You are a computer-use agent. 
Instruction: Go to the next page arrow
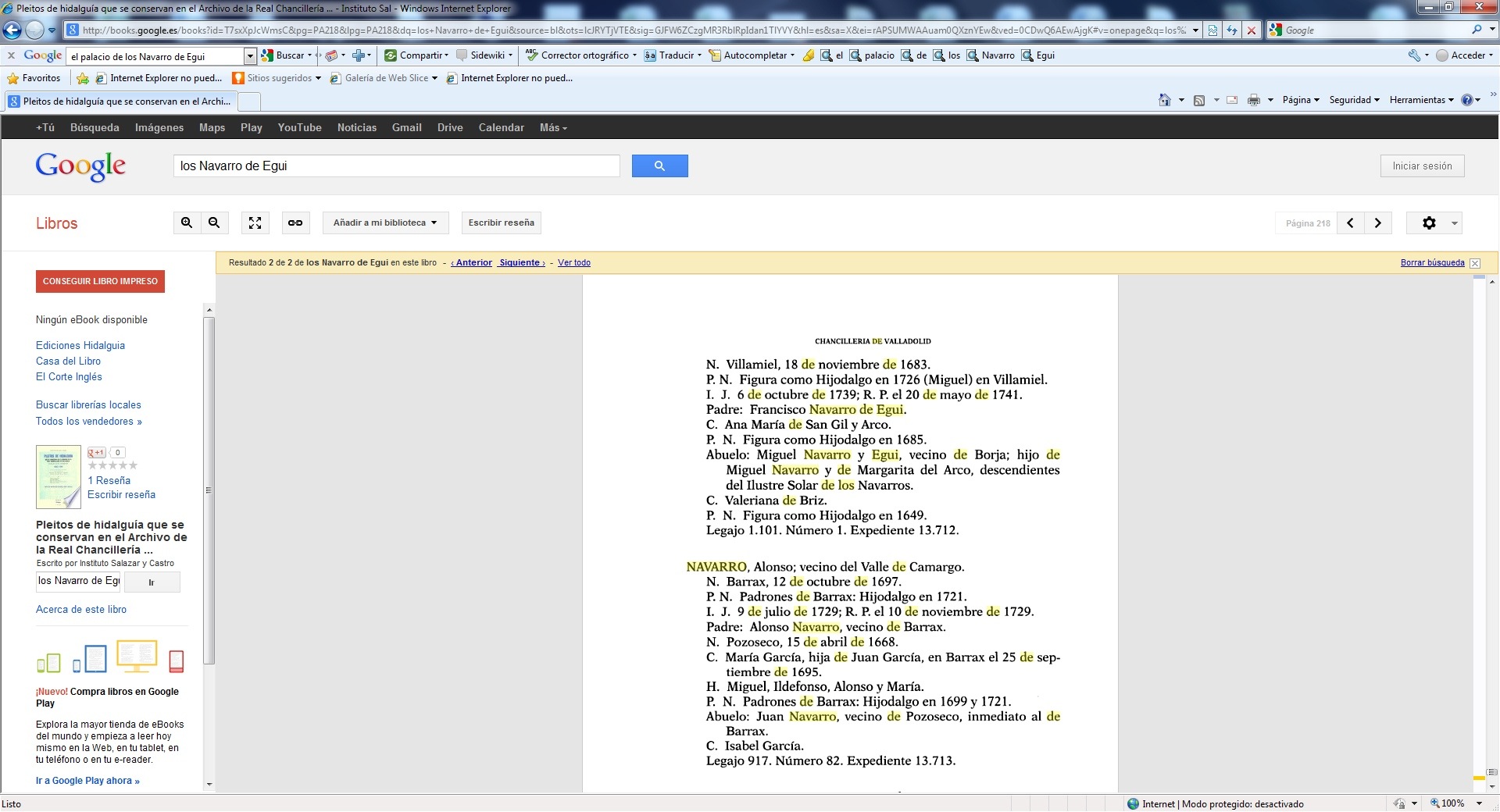point(1378,223)
